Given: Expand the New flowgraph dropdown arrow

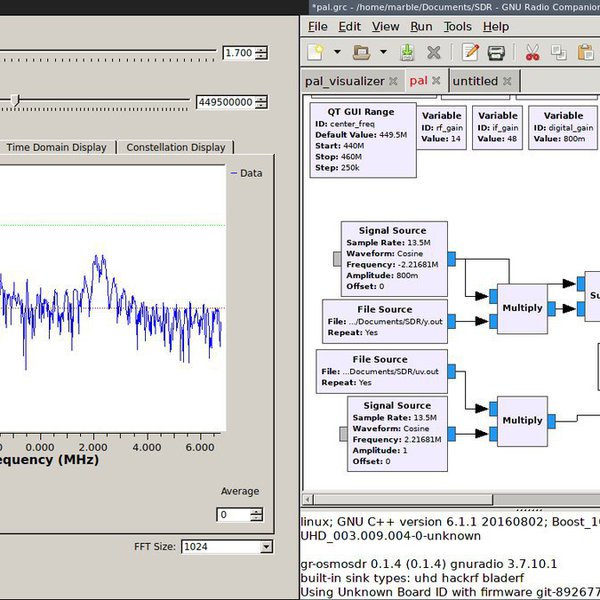Looking at the screenshot, I should coord(337,52).
